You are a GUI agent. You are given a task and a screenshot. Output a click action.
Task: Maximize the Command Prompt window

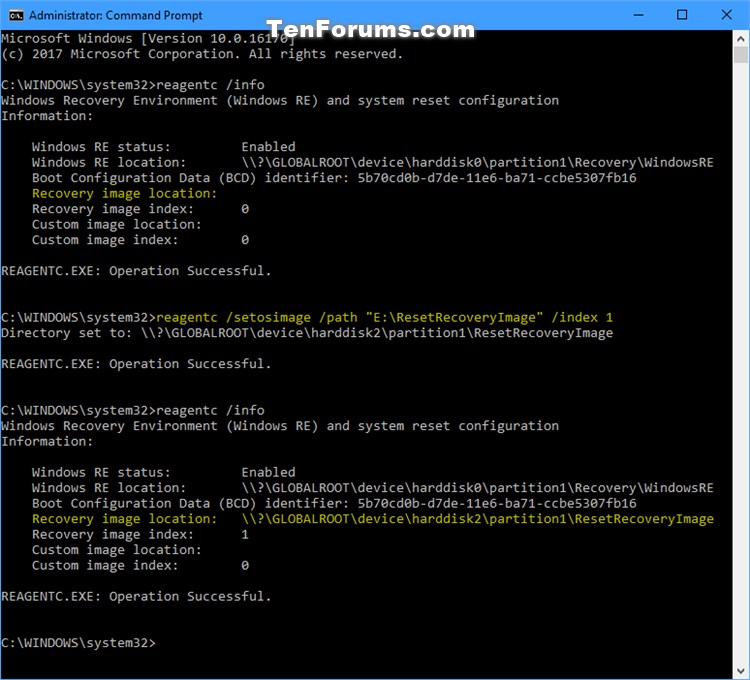point(682,15)
